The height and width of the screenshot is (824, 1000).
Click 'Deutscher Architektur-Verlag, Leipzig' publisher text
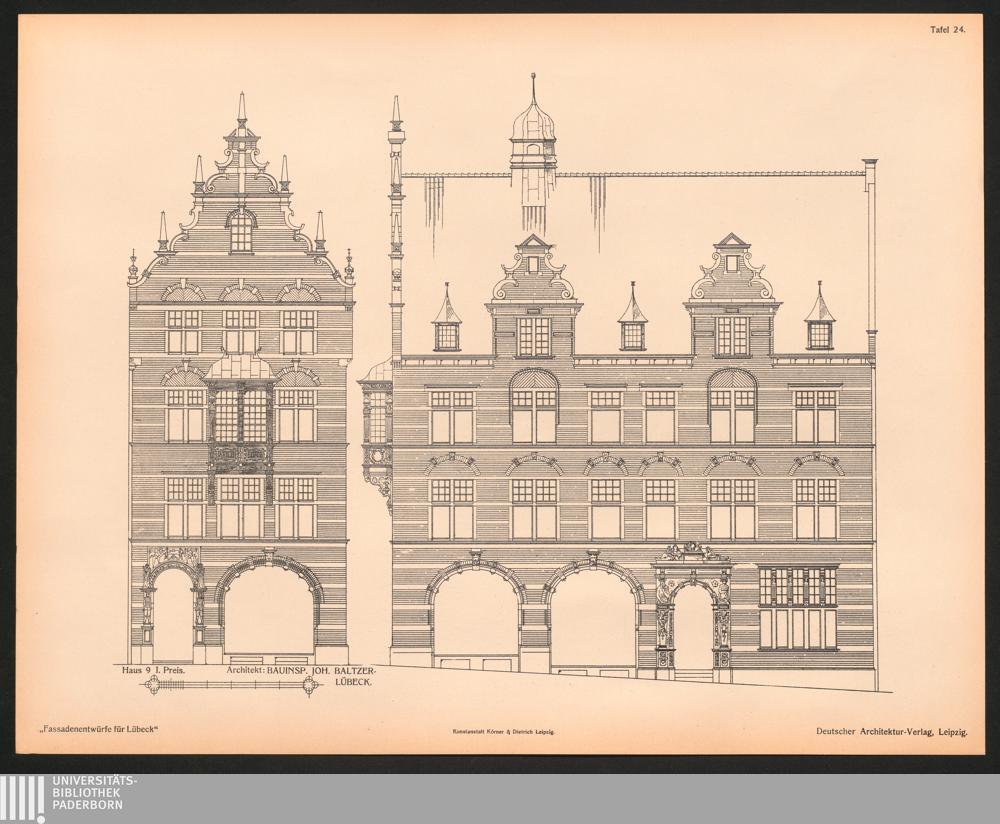click(891, 732)
